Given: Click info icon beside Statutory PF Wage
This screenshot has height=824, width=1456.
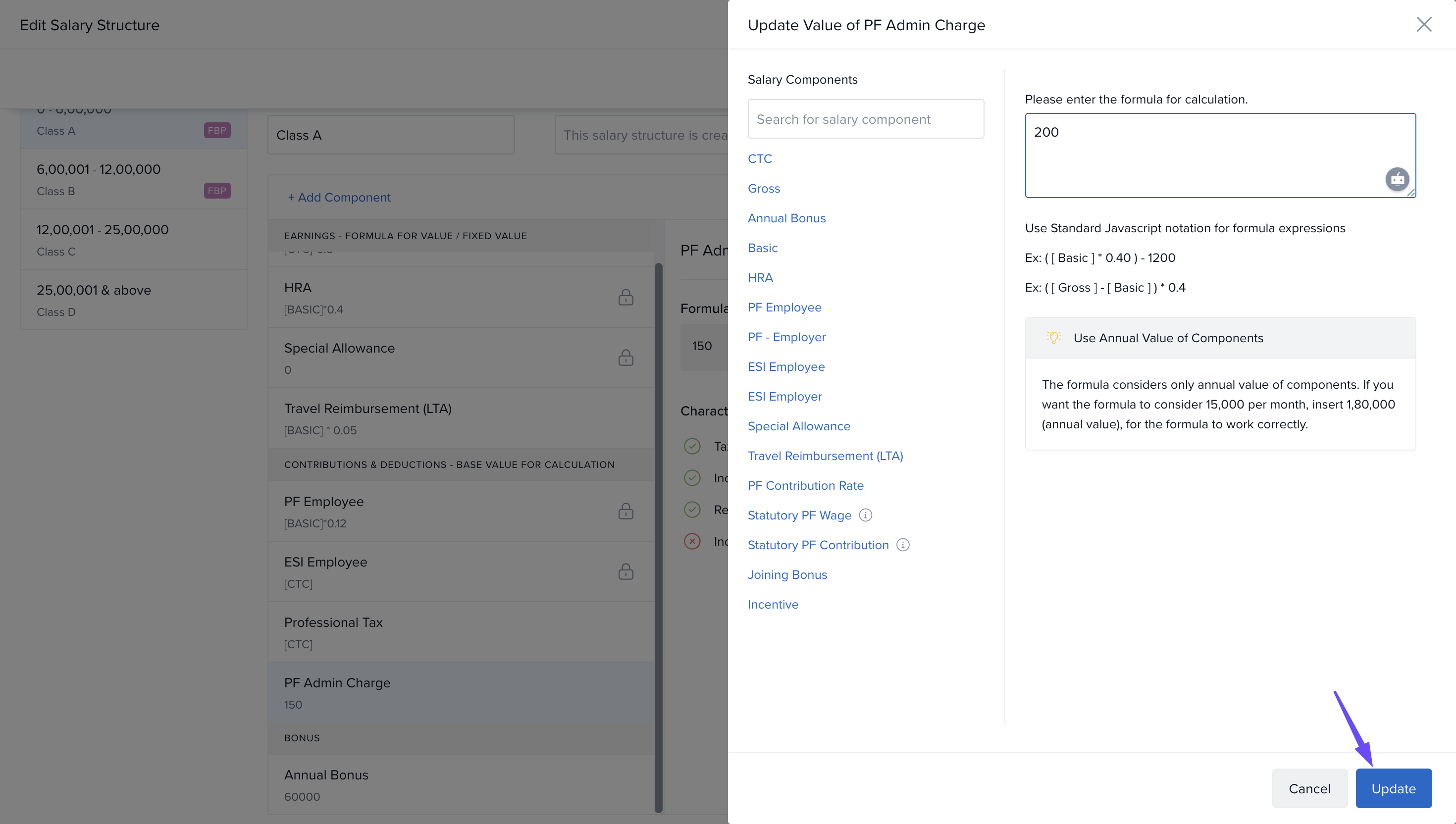Looking at the screenshot, I should coord(865,515).
